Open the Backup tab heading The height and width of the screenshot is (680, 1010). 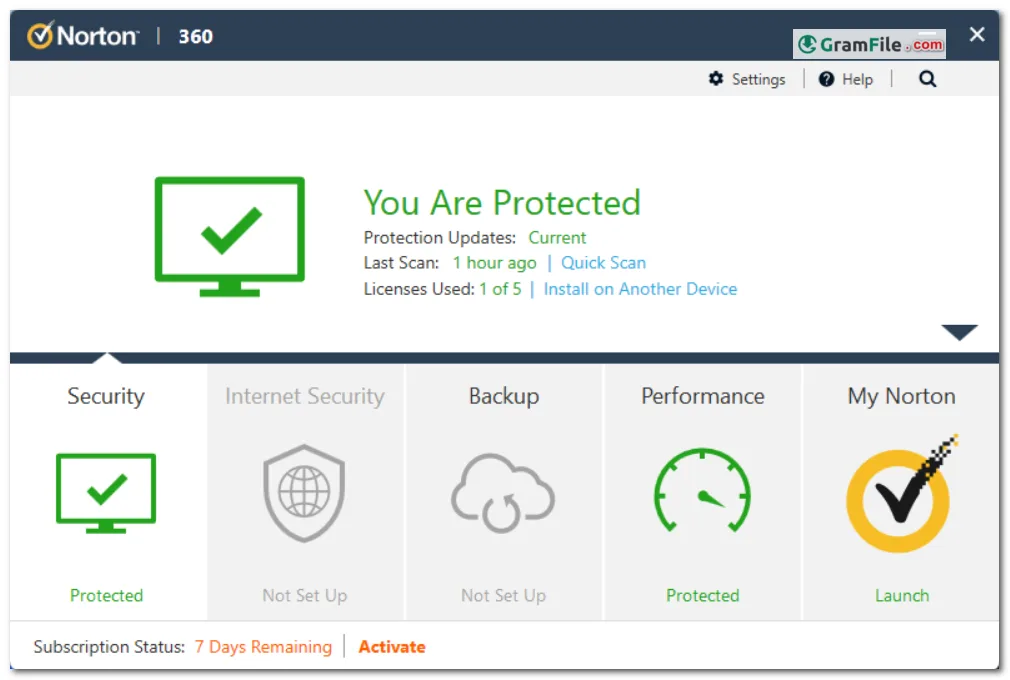click(504, 396)
